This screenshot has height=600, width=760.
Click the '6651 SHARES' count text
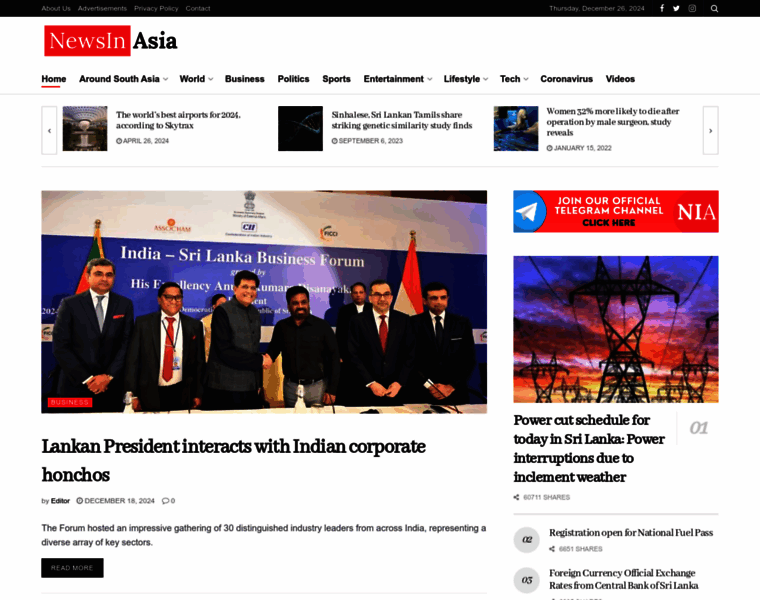[x=581, y=549]
